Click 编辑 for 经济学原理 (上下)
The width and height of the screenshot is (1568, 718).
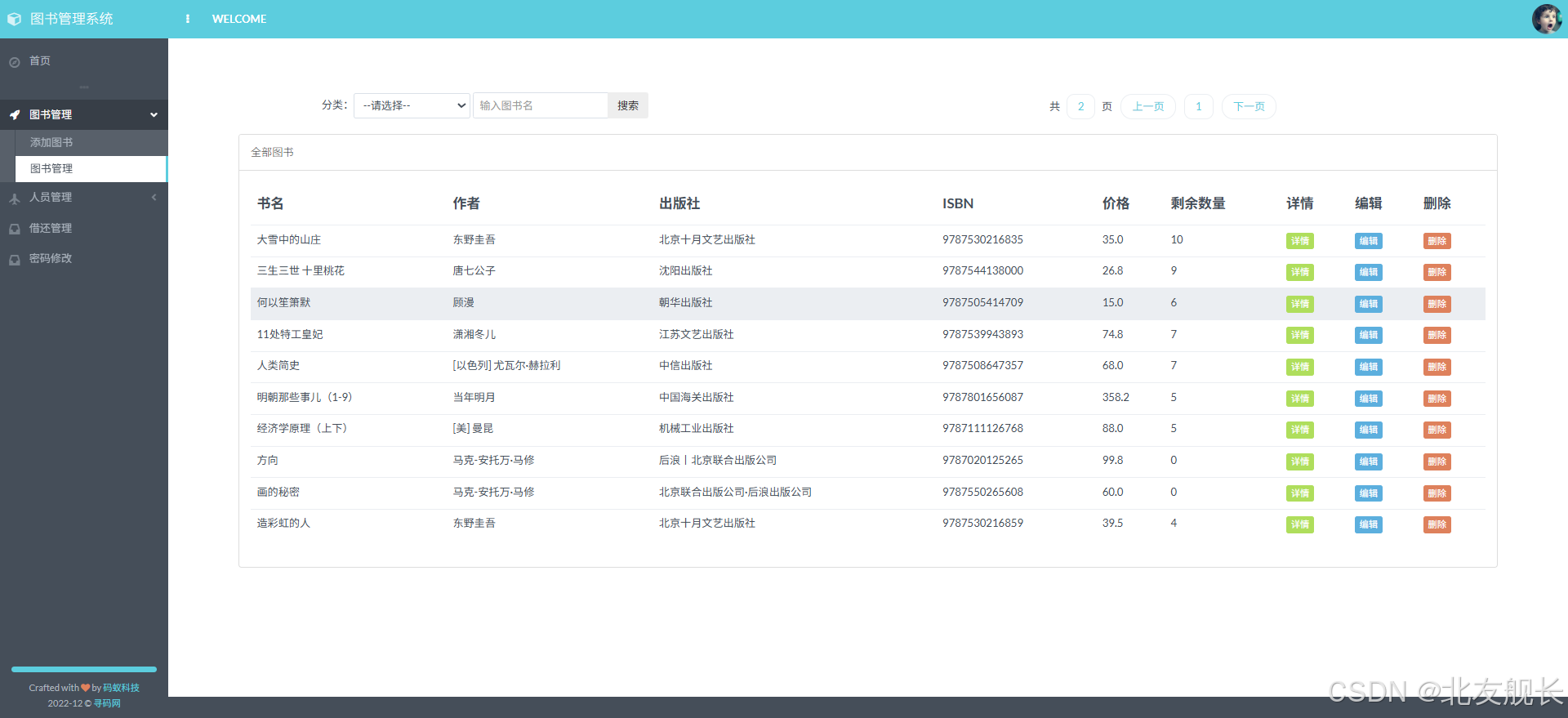coord(1369,430)
